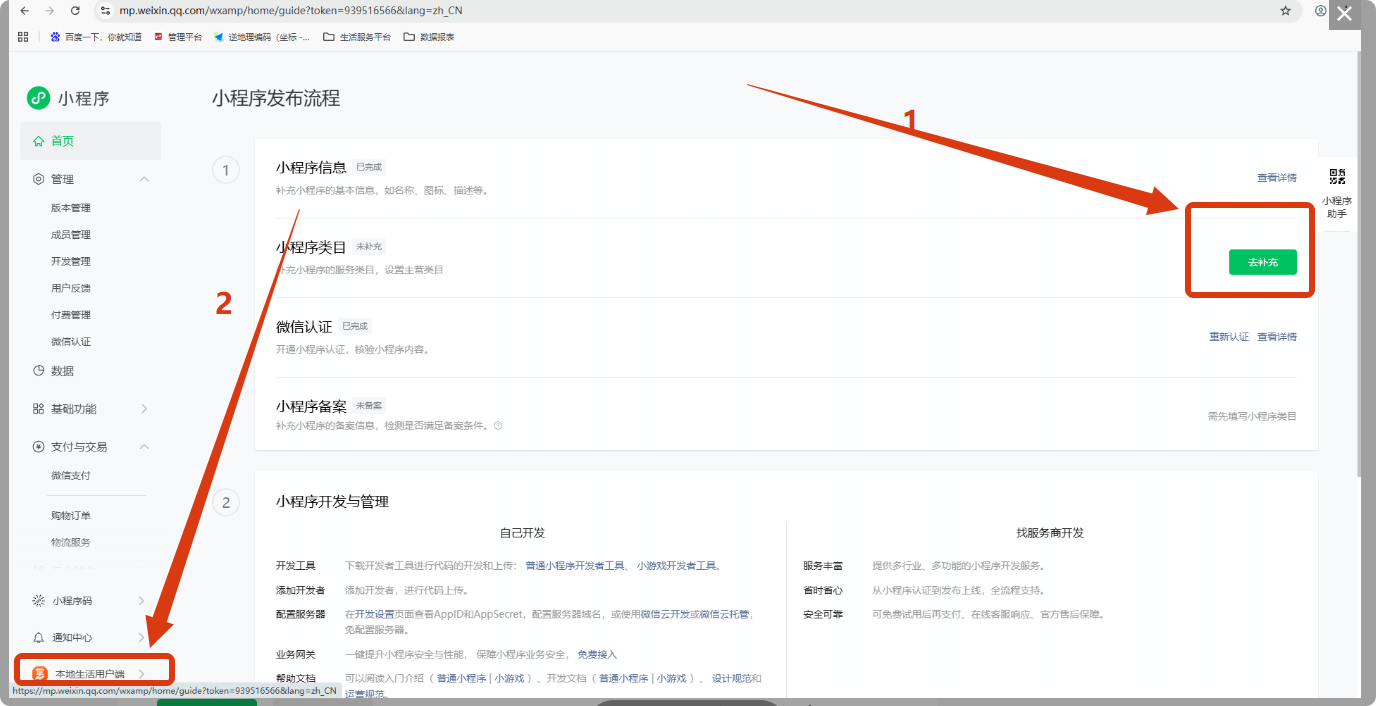Image resolution: width=1376 pixels, height=706 pixels.
Task: Expand the 小程序码 menu item
Action: 142,600
